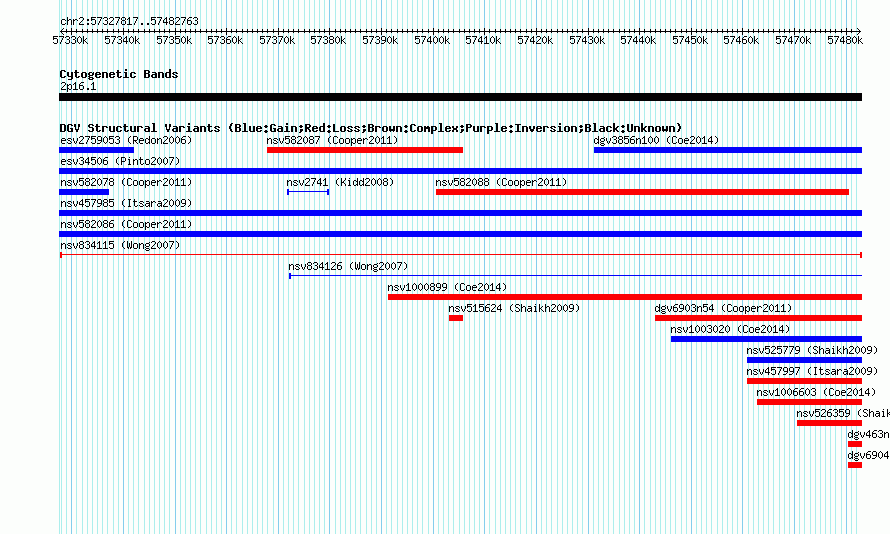Select blue bar under nsv1003020

pos(766,339)
